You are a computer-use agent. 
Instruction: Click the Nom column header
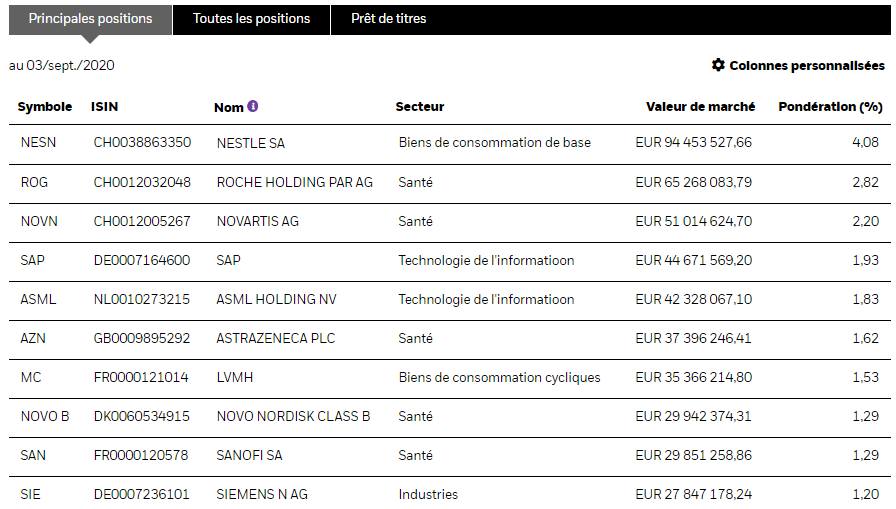click(229, 107)
